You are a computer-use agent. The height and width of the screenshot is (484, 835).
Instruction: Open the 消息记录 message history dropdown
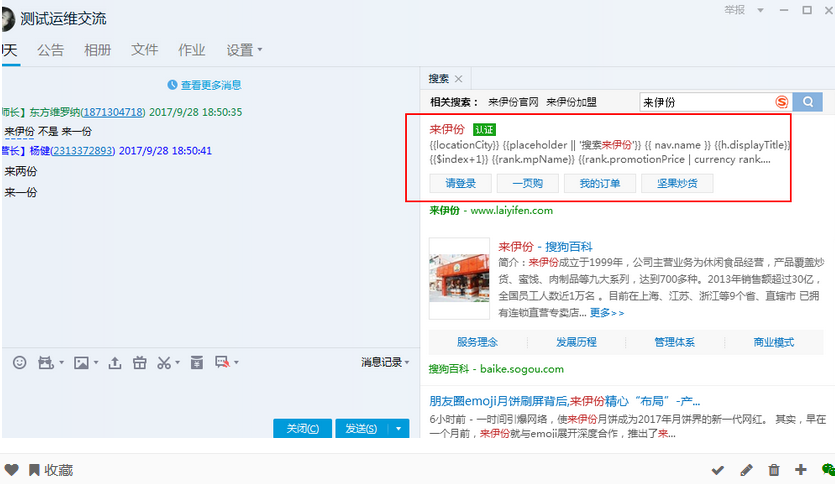click(385, 363)
